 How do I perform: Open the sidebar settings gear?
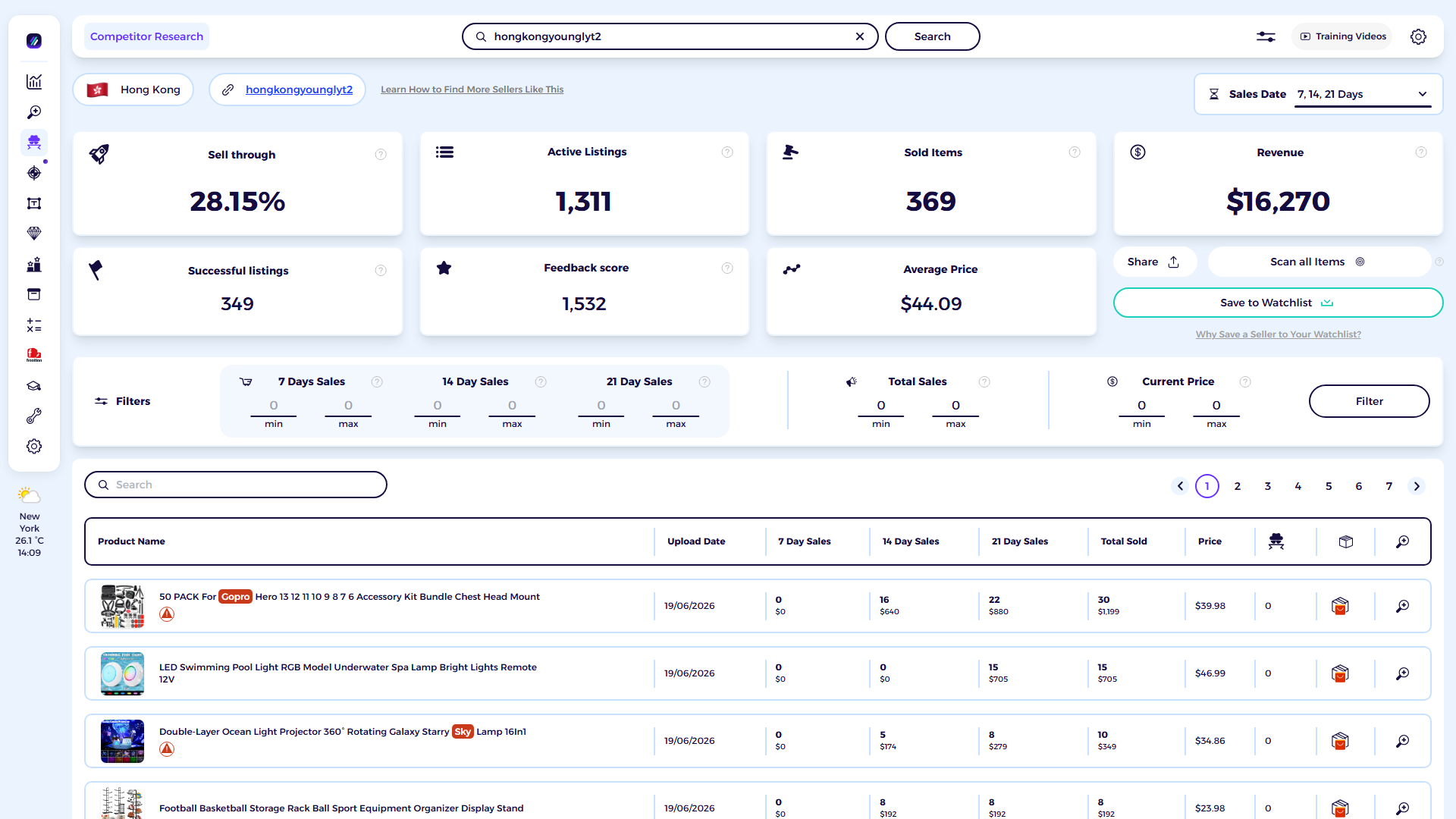click(34, 447)
